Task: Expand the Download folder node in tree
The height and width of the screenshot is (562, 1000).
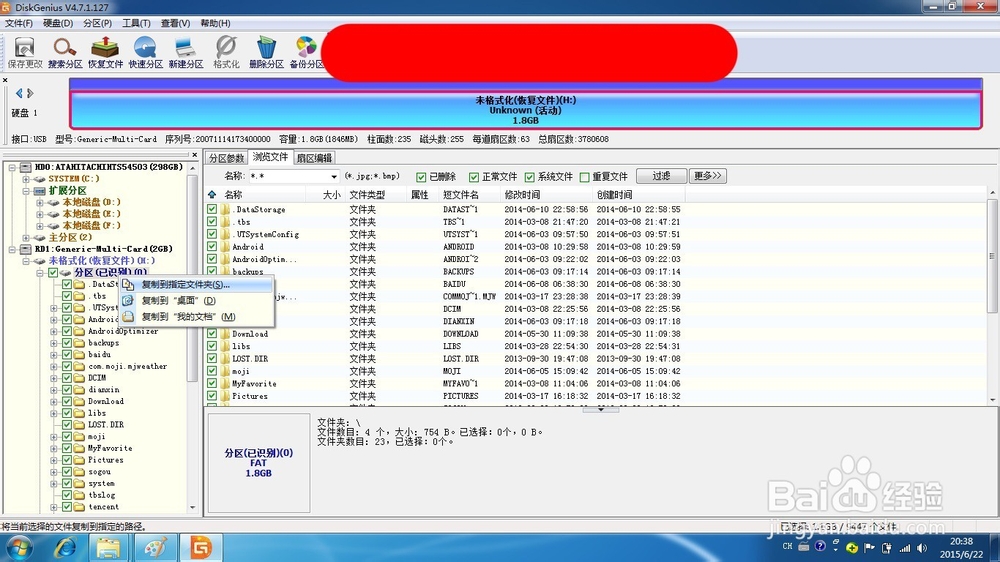Action: pyautogui.click(x=54, y=402)
